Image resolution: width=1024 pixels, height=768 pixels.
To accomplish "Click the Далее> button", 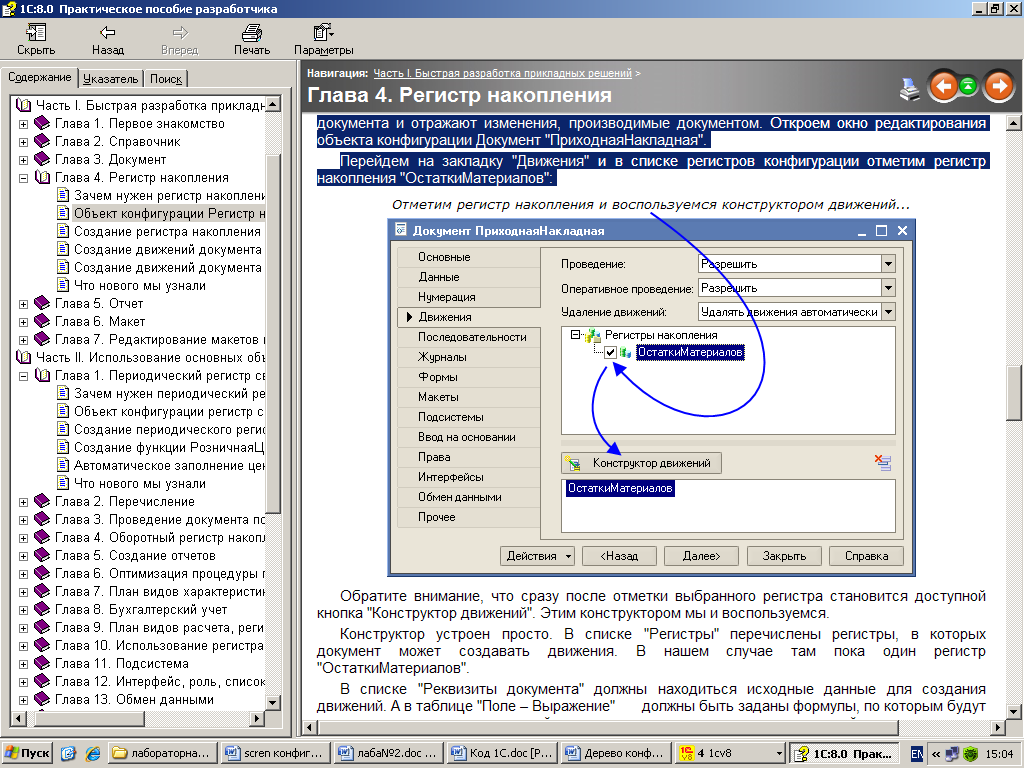I will (701, 556).
